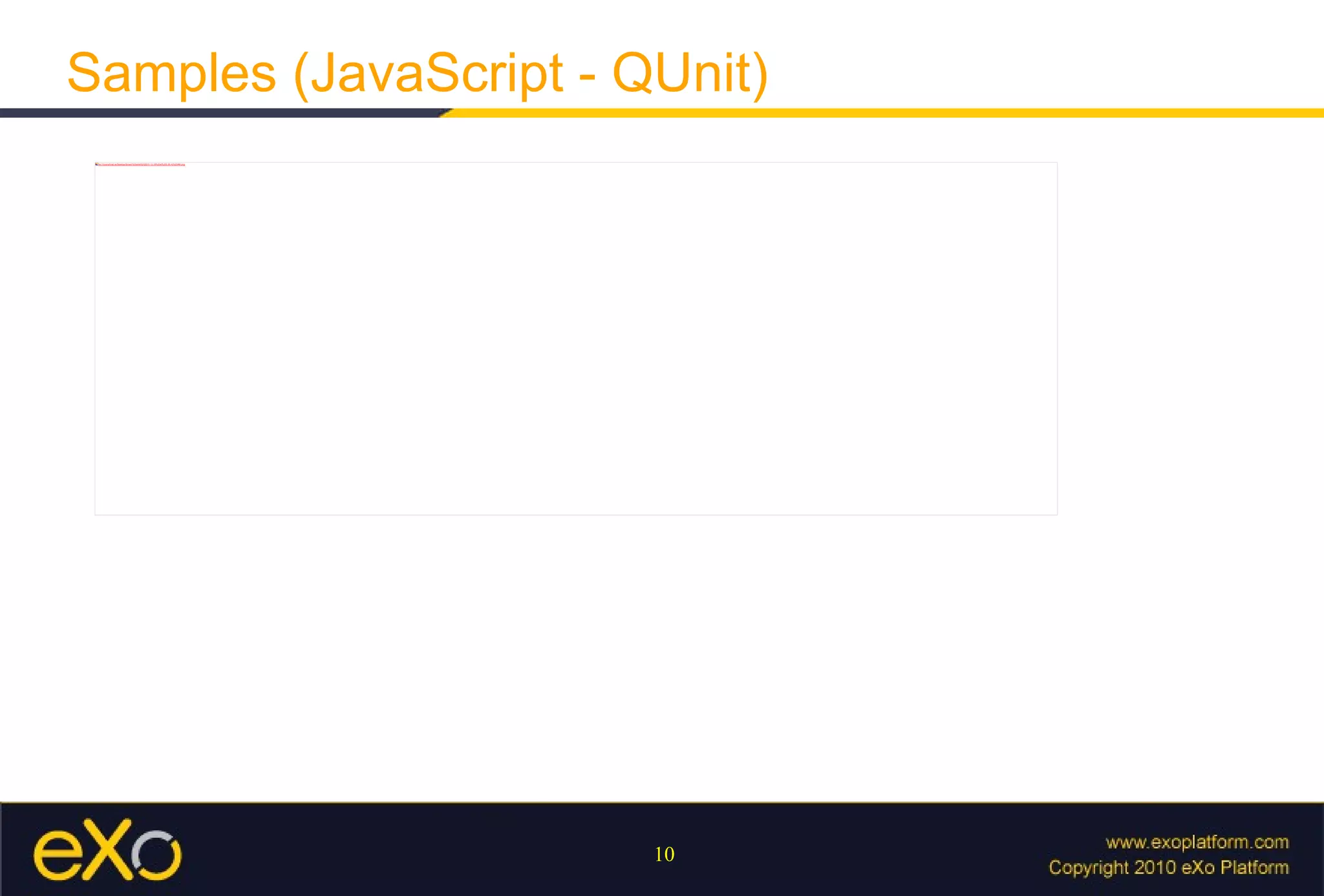Screen dimensions: 1324x896
Task: Click the empty image placeholder frame center
Action: tap(575, 339)
